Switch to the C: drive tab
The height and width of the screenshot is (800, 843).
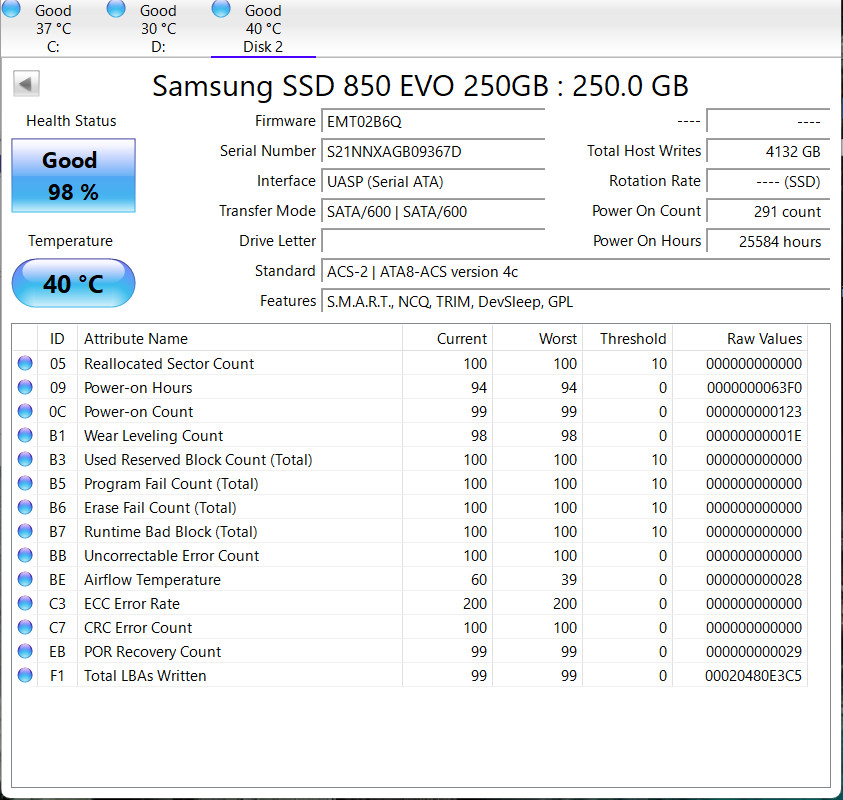tap(52, 29)
